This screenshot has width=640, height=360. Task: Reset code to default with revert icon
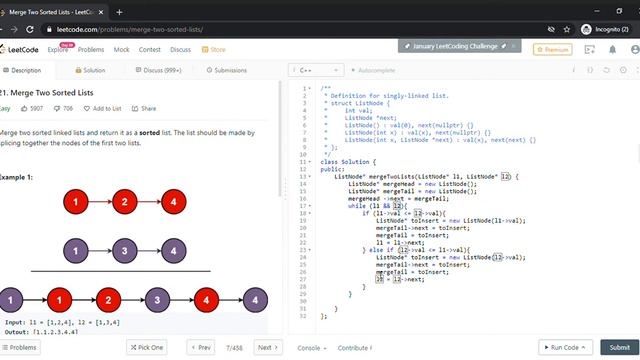[x=607, y=70]
